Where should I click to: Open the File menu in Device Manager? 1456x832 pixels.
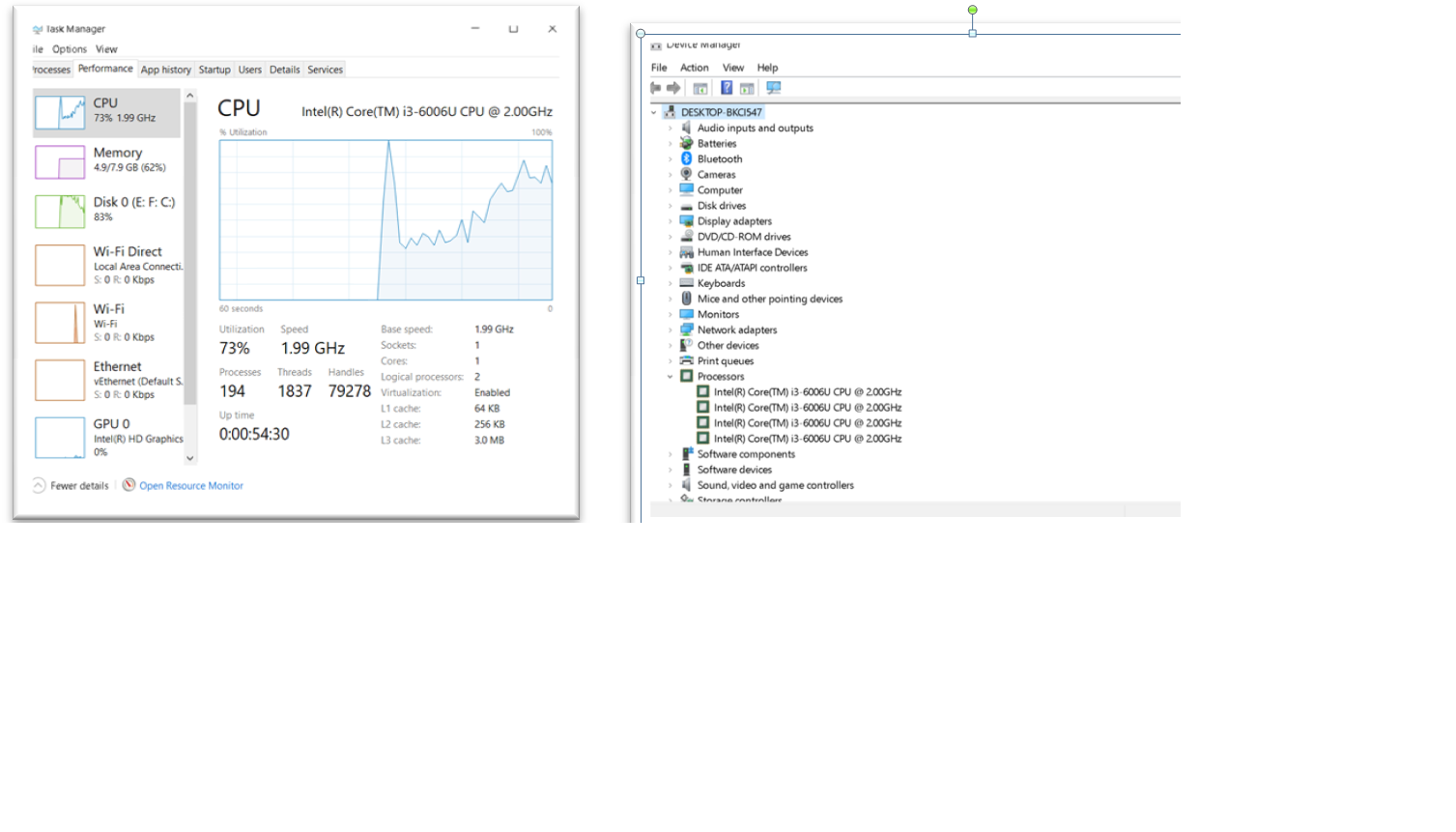tap(659, 68)
